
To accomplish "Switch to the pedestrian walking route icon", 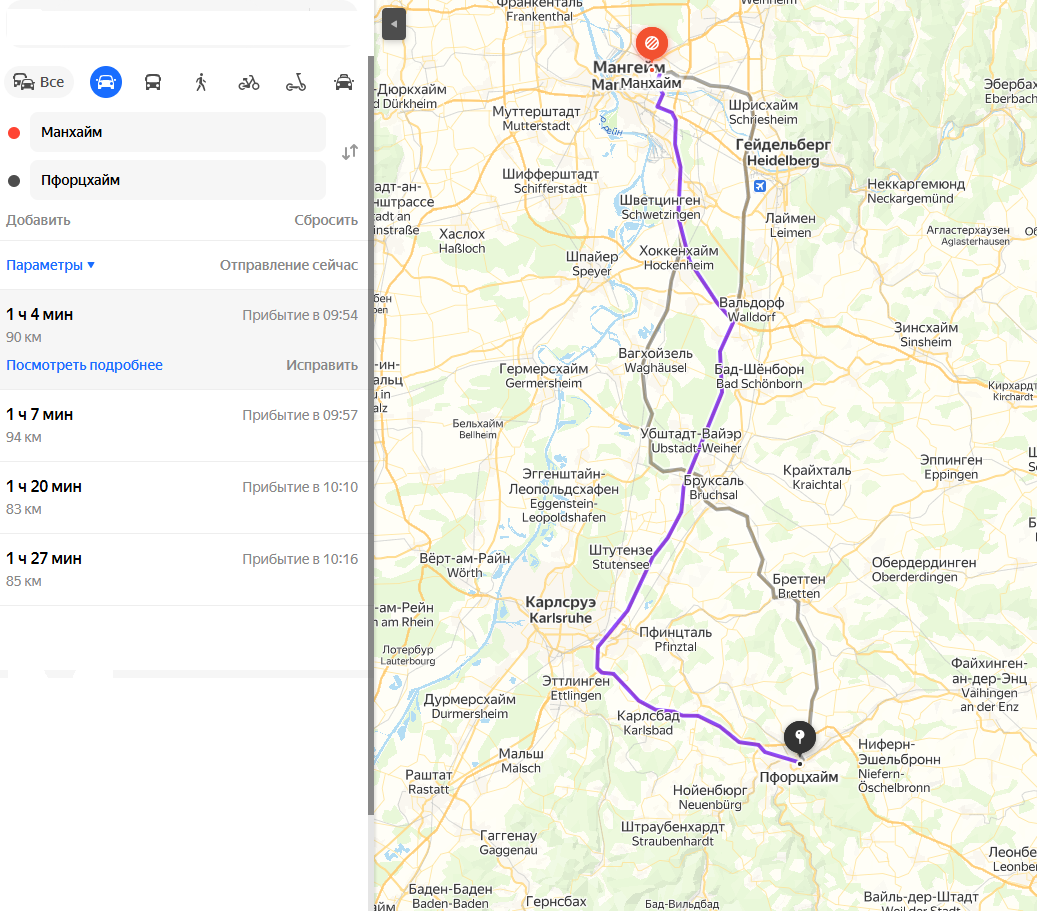I will (x=201, y=82).
